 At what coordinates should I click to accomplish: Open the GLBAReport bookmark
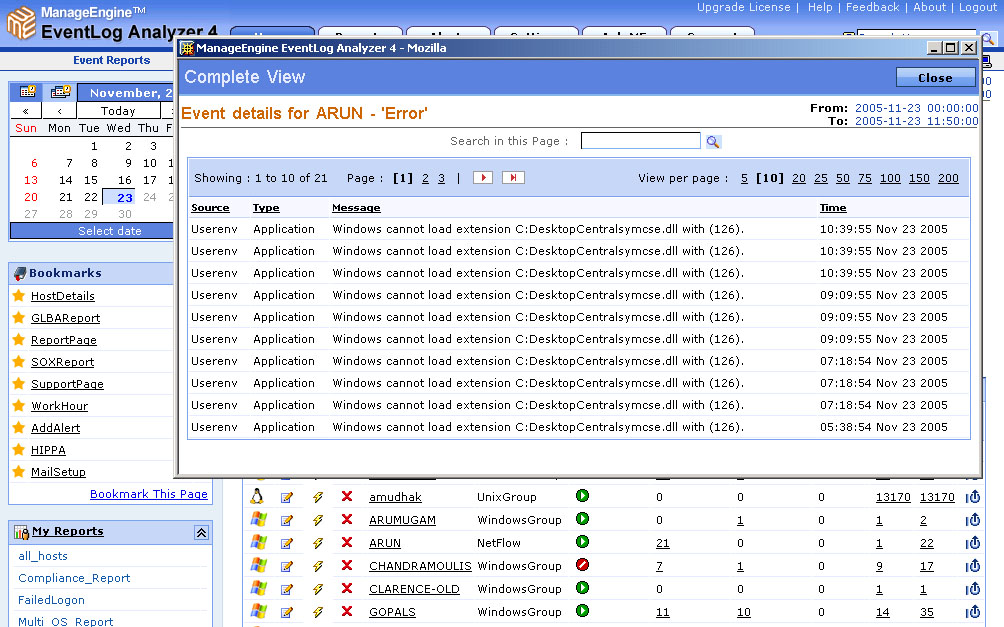point(65,318)
